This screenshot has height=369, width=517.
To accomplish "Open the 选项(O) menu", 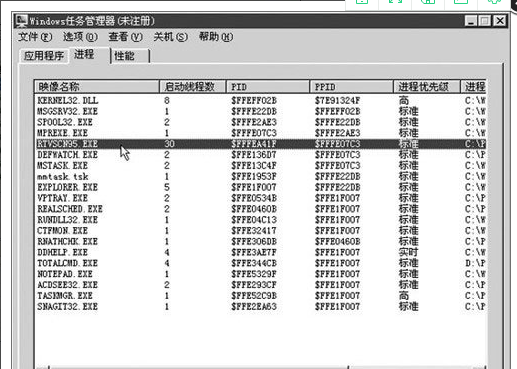I will pyautogui.click(x=80, y=37).
